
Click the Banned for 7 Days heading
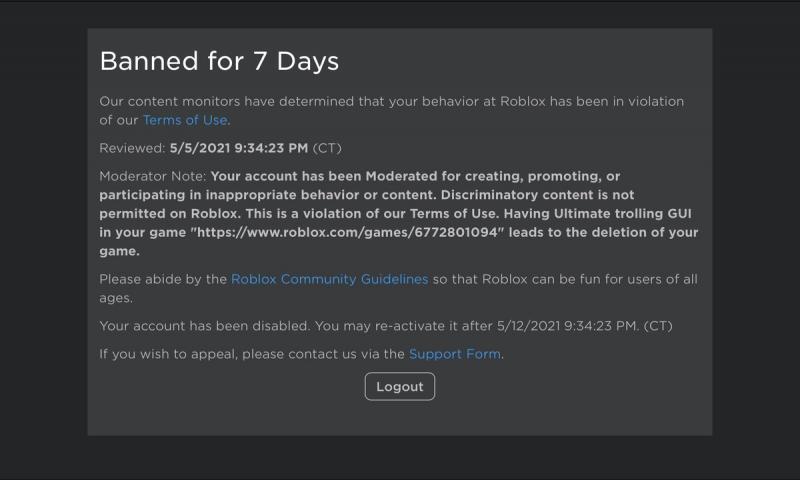[219, 61]
